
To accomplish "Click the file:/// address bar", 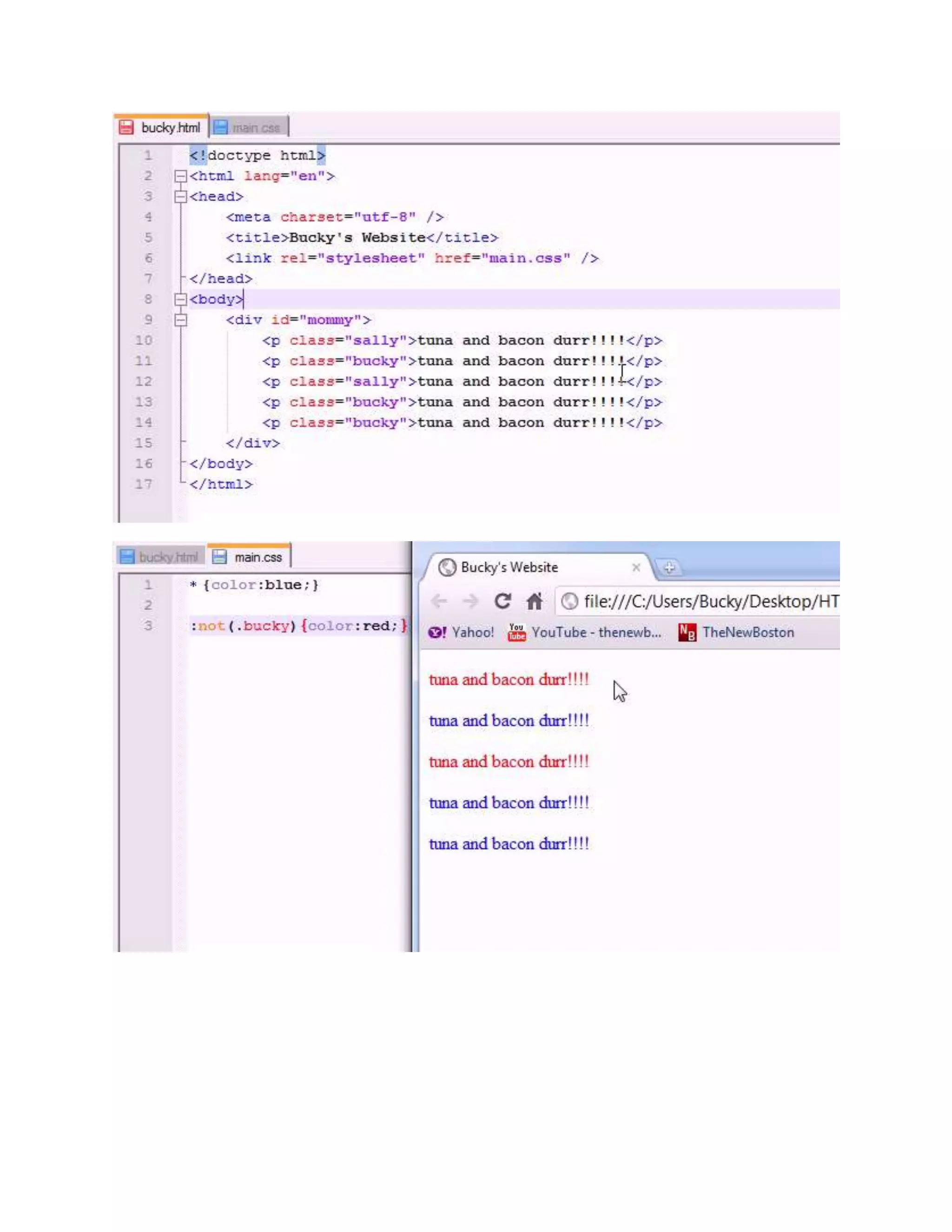I will pos(698,601).
